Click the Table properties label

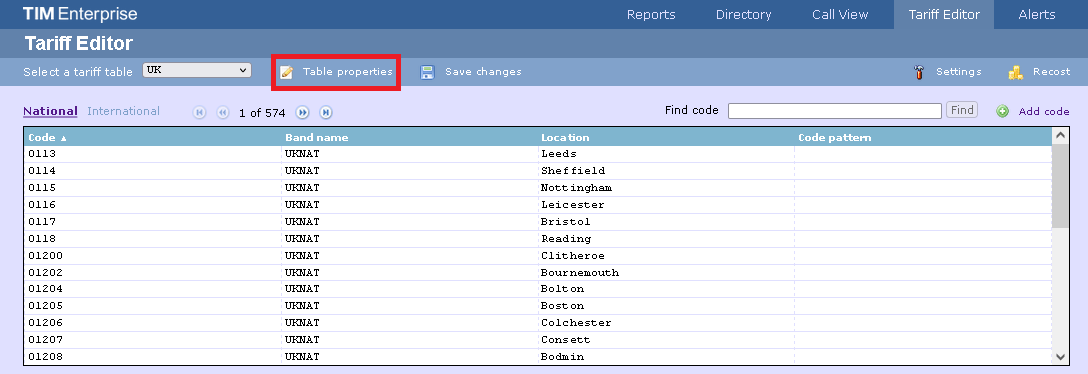point(348,72)
